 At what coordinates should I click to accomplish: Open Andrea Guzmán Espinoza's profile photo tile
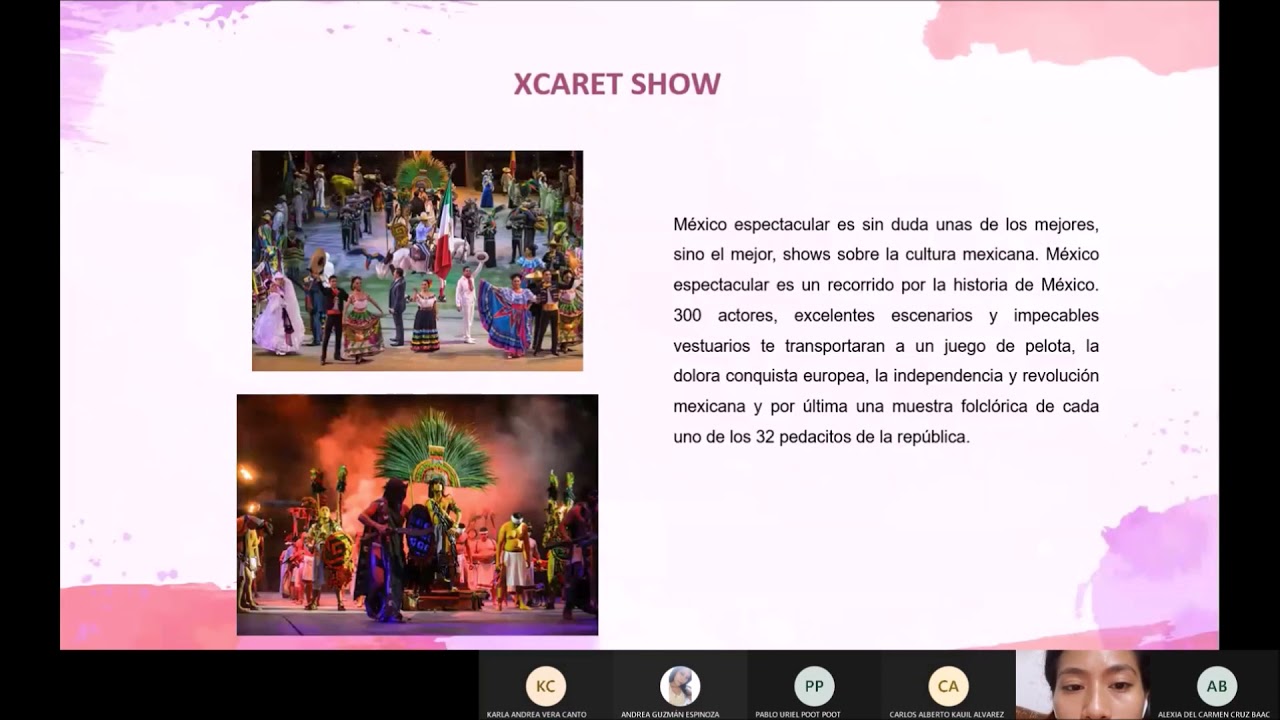coord(680,686)
